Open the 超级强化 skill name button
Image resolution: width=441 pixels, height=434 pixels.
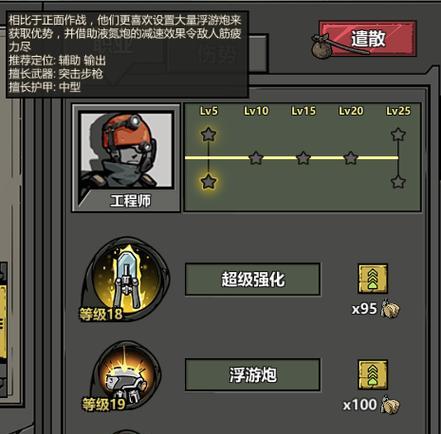253,279
